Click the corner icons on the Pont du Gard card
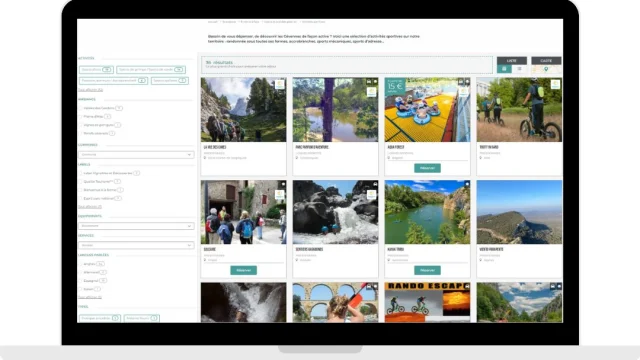 click(x=372, y=287)
